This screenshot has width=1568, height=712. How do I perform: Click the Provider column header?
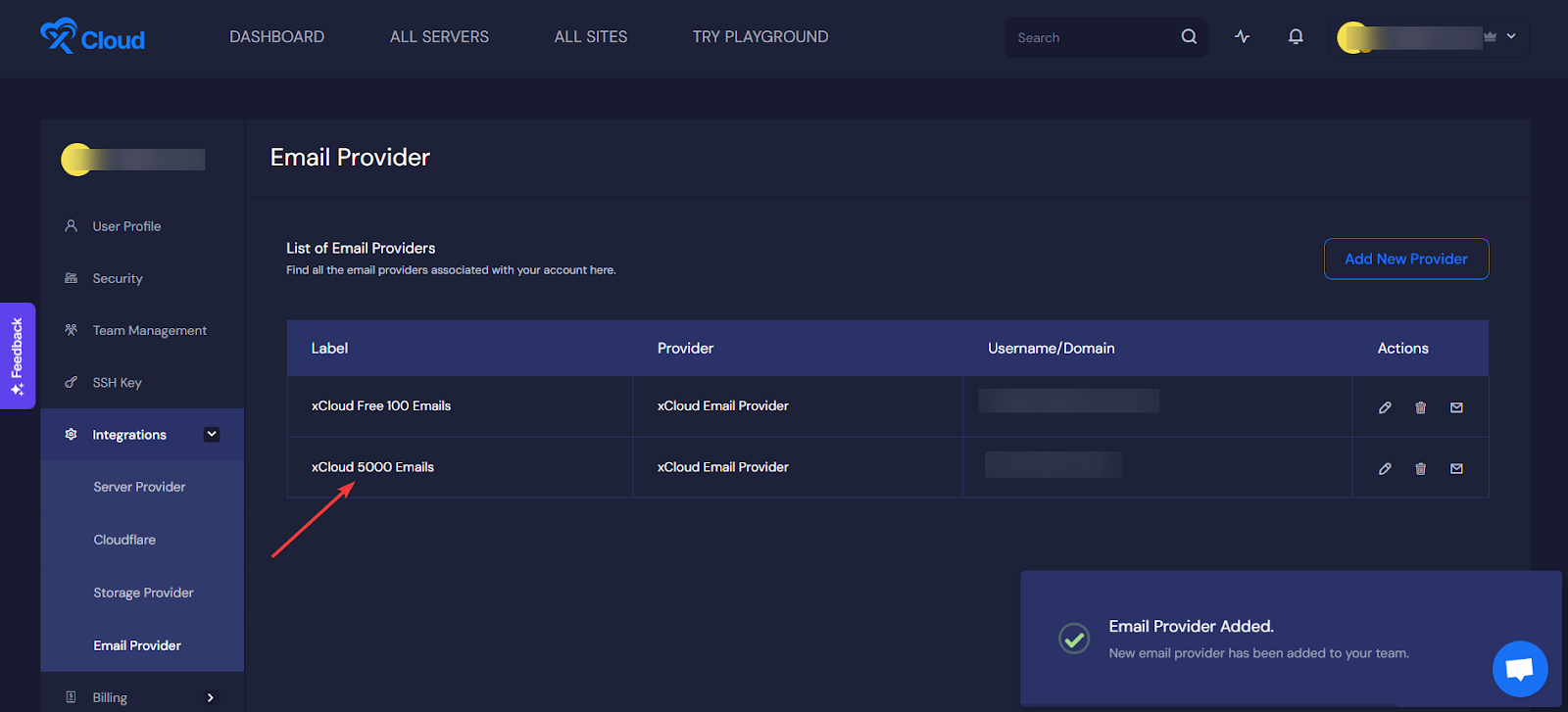tap(685, 348)
